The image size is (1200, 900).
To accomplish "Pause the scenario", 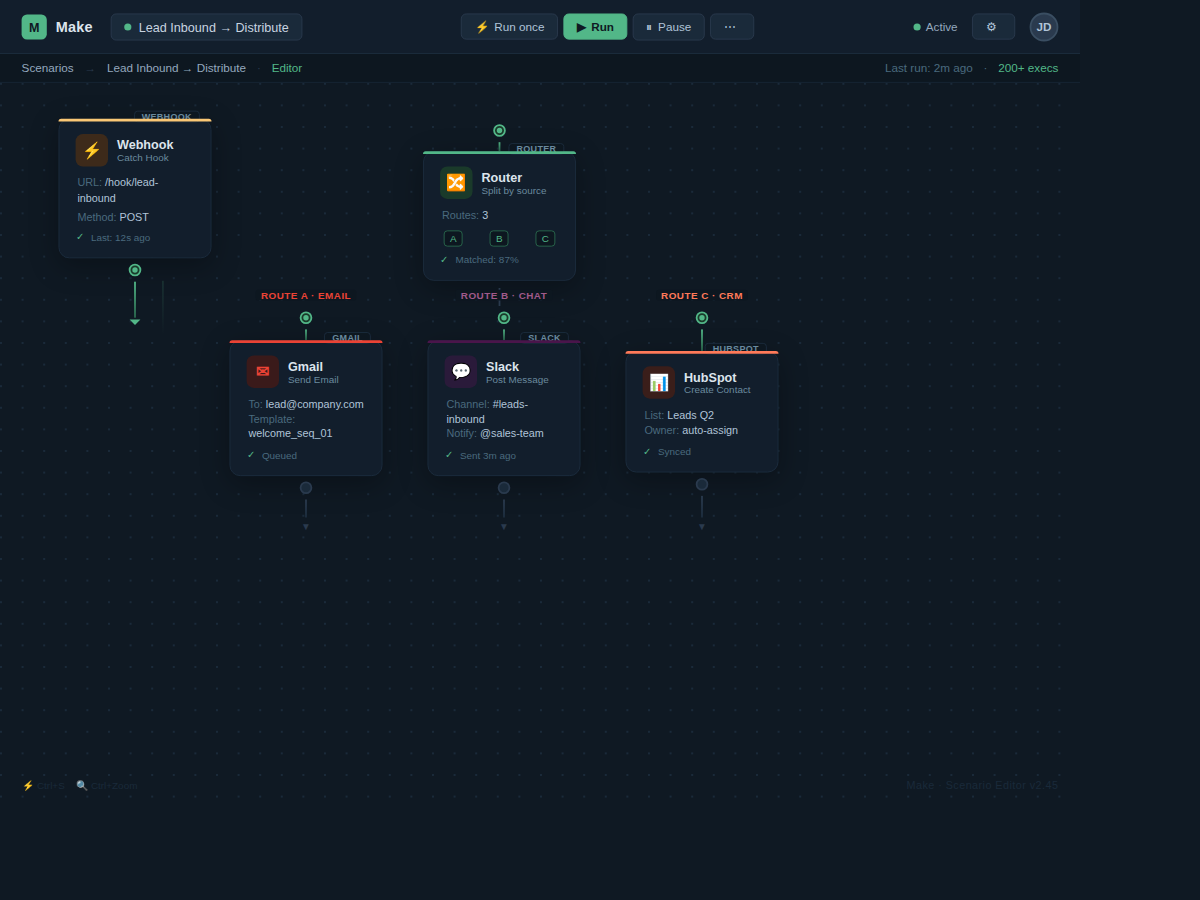I will pos(668,27).
